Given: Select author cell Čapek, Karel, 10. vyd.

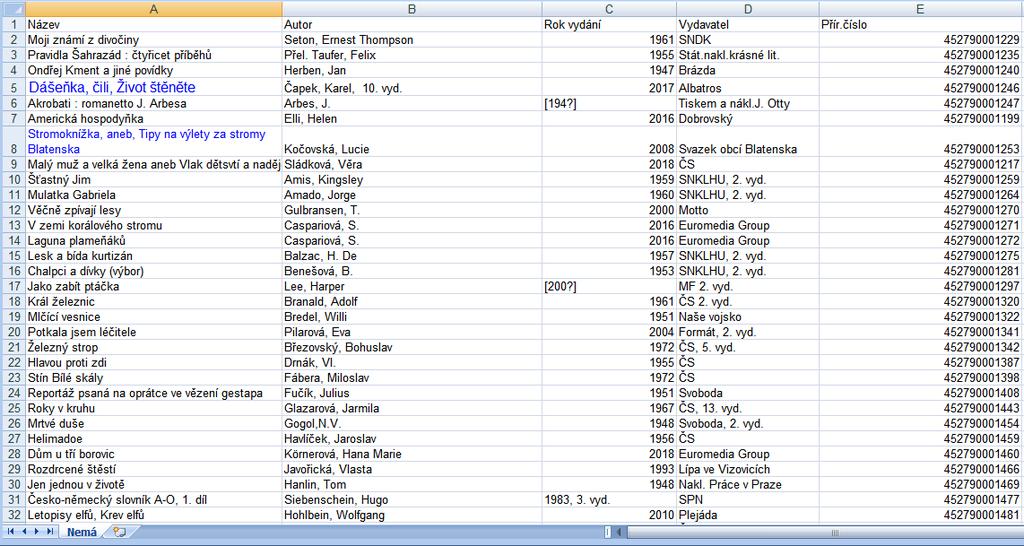Looking at the screenshot, I should tap(412, 88).
